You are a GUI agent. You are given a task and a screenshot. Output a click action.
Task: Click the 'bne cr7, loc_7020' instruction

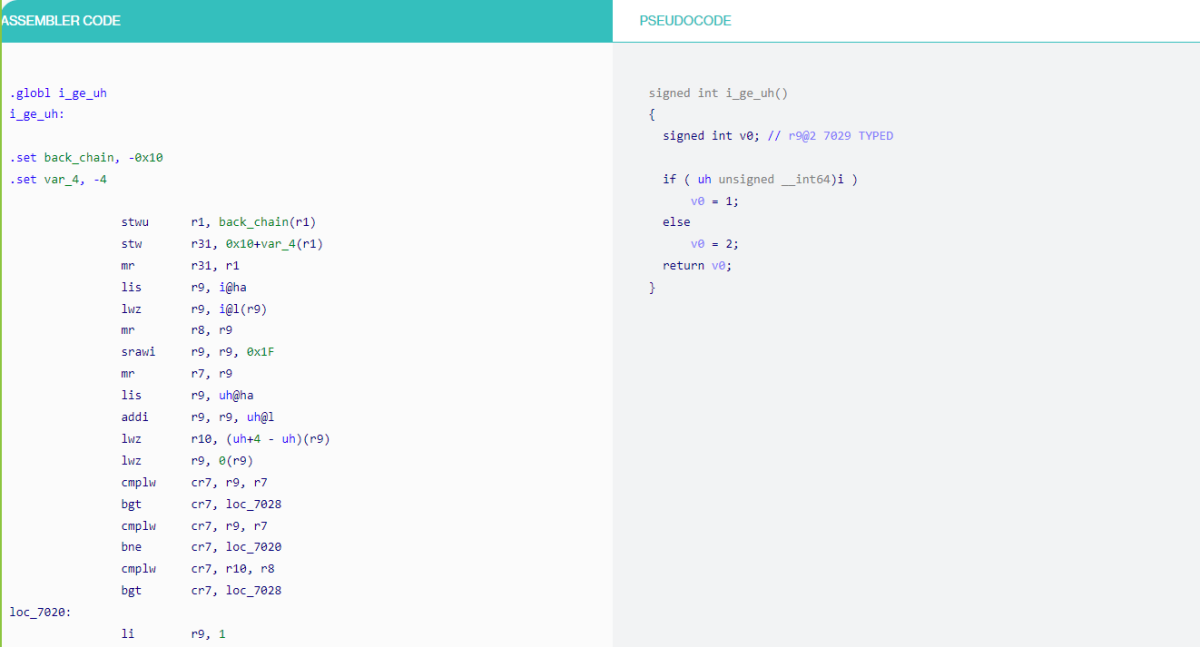[x=201, y=547]
